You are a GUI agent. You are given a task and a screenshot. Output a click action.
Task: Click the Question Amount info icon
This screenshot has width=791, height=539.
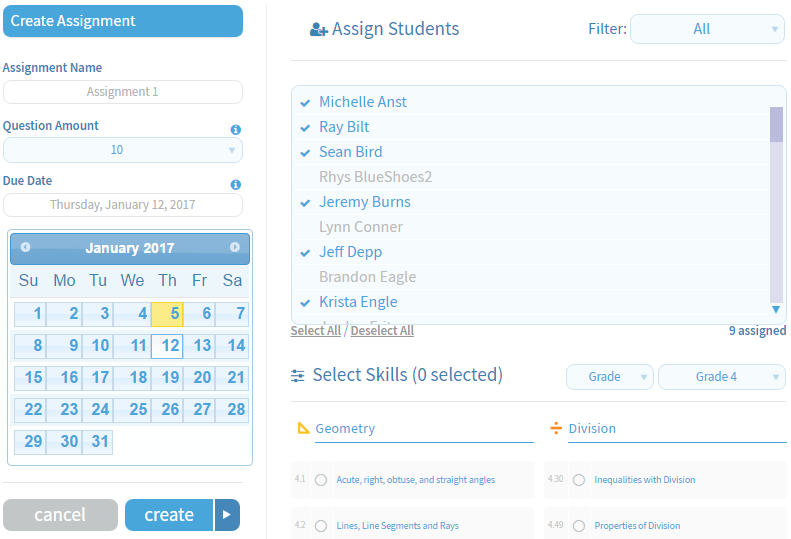click(x=236, y=130)
